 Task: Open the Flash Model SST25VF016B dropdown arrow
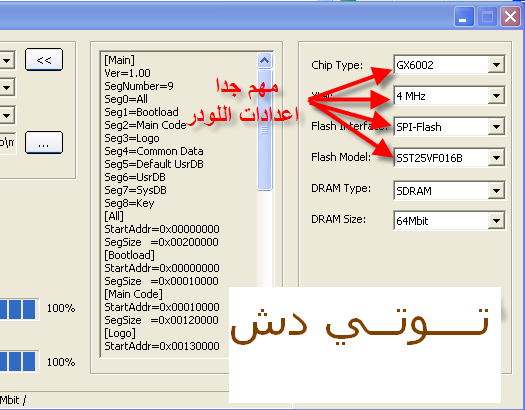coord(496,158)
